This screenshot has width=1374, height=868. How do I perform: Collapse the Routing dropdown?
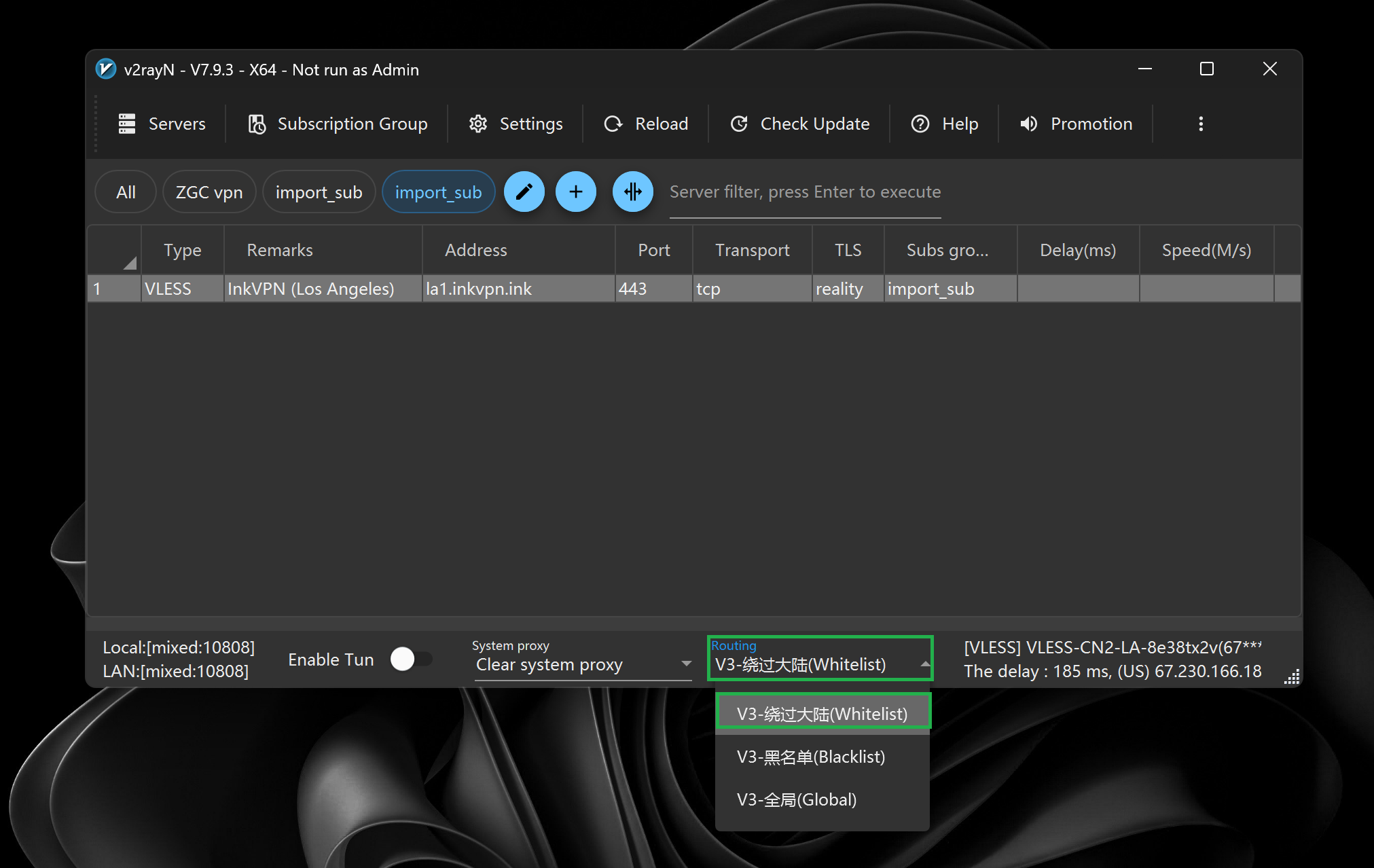820,658
